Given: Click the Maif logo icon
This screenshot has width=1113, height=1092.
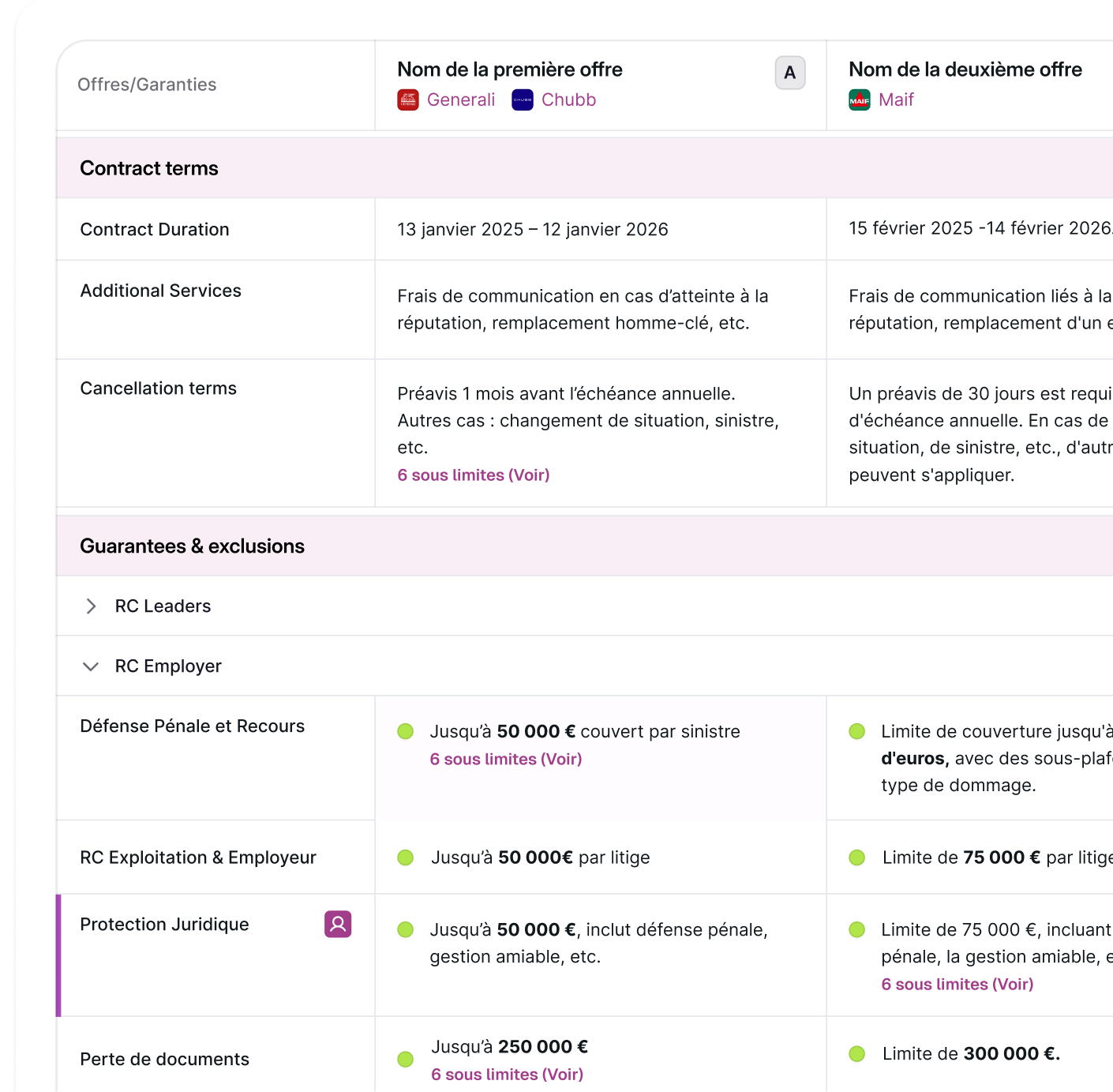Looking at the screenshot, I should [860, 100].
